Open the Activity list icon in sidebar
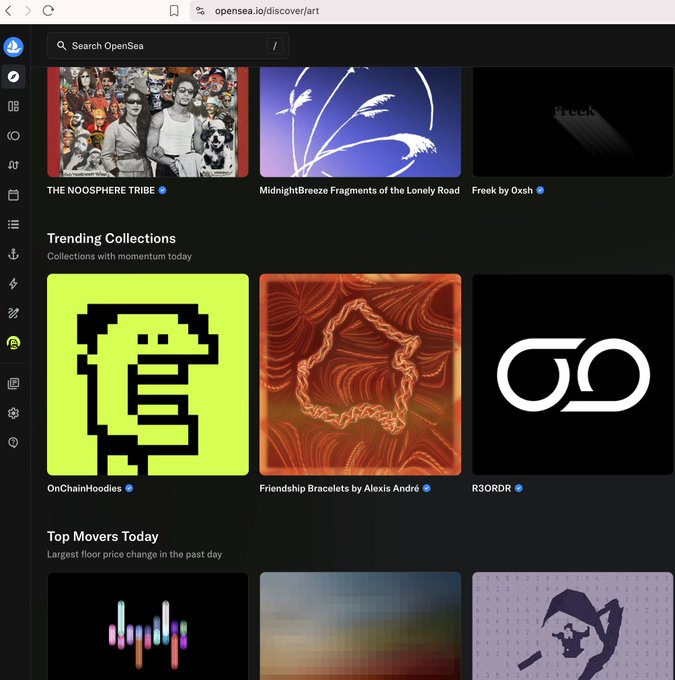 pos(13,224)
